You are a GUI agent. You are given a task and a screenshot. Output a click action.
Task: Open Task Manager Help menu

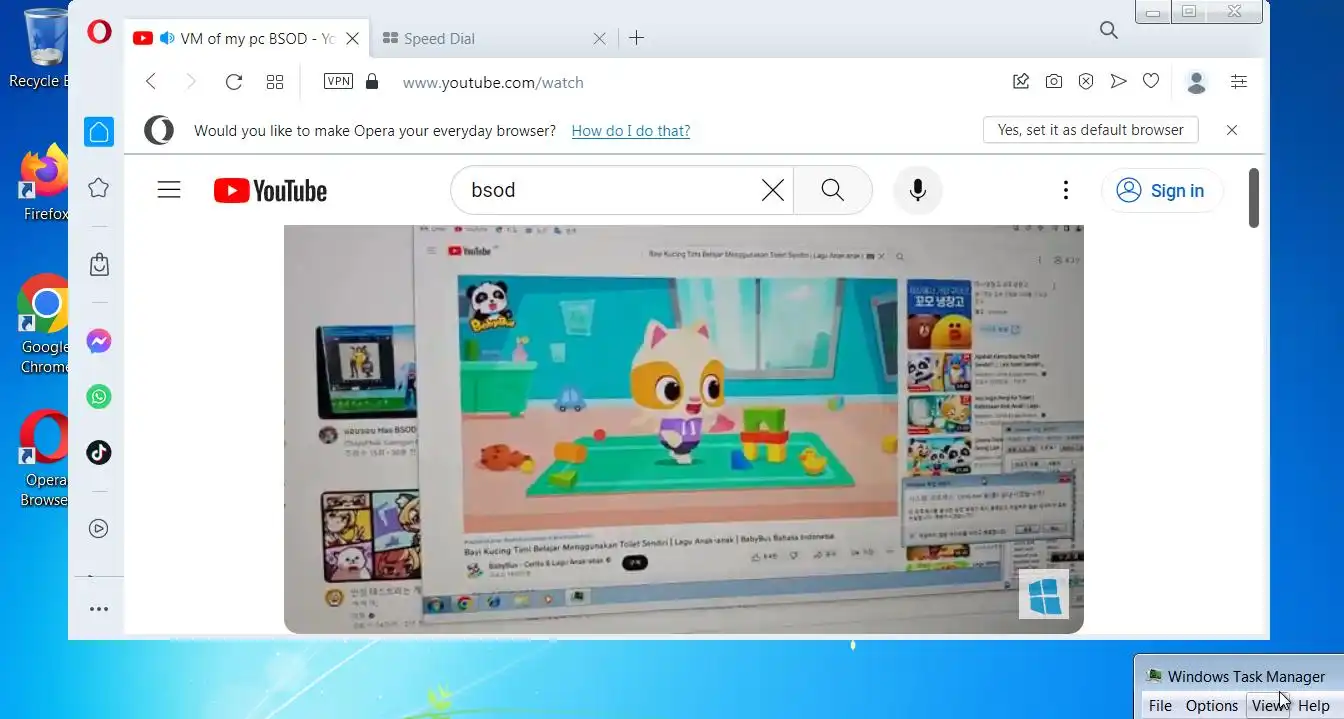coord(1314,706)
